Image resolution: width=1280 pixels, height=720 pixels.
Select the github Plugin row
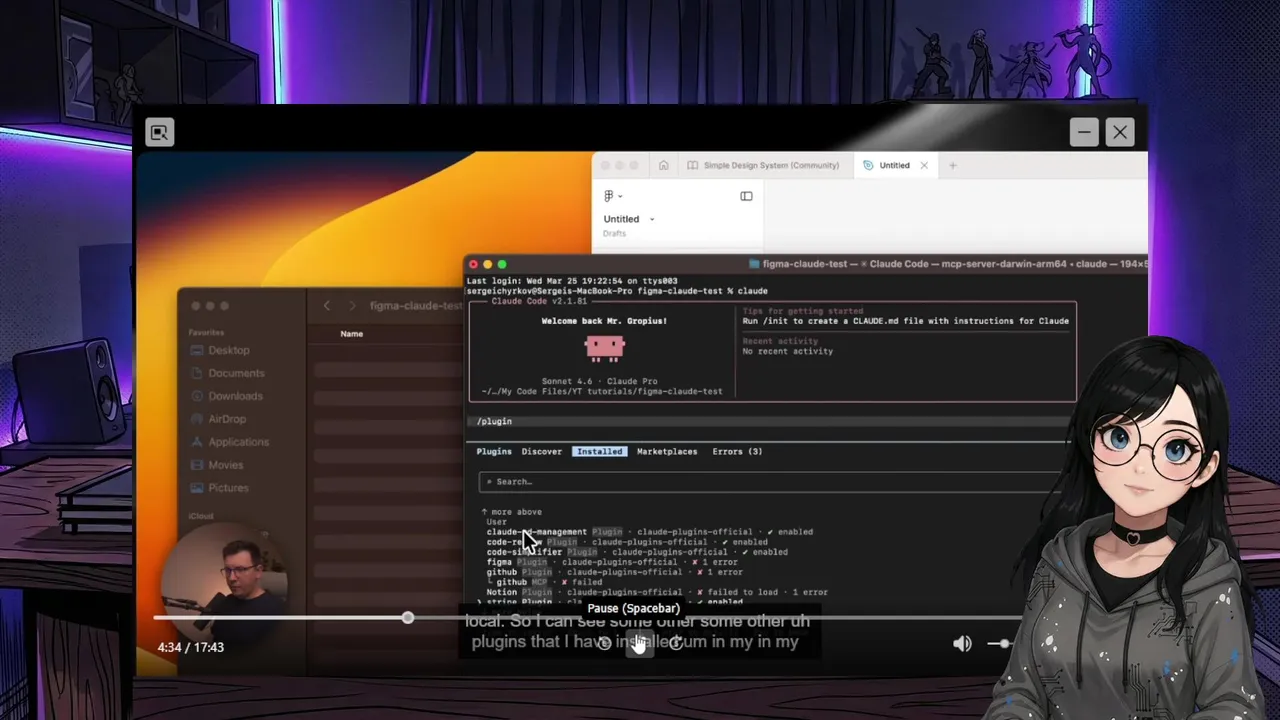tap(615, 572)
